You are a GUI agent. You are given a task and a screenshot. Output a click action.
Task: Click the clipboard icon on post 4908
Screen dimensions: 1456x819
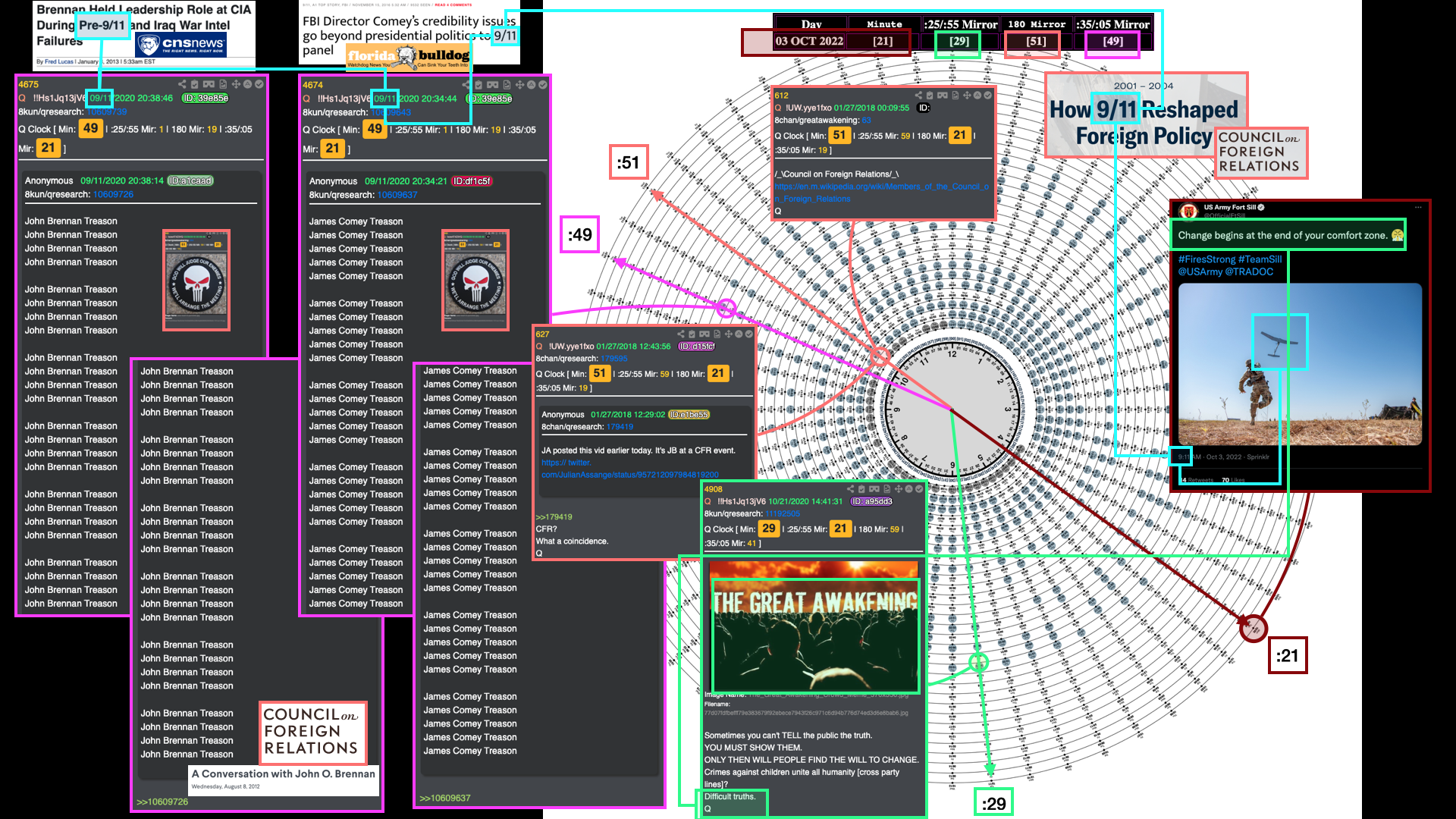click(x=861, y=489)
